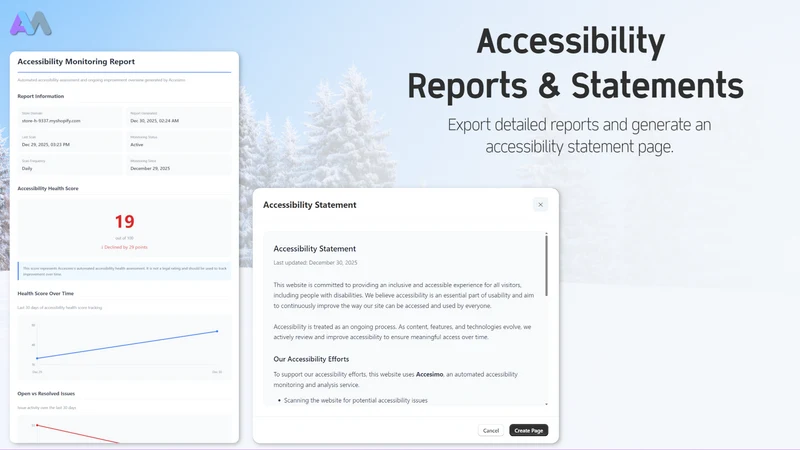Click the Accessibility Reports & Statements headline
Image resolution: width=800 pixels, height=450 pixels.
[x=575, y=63]
